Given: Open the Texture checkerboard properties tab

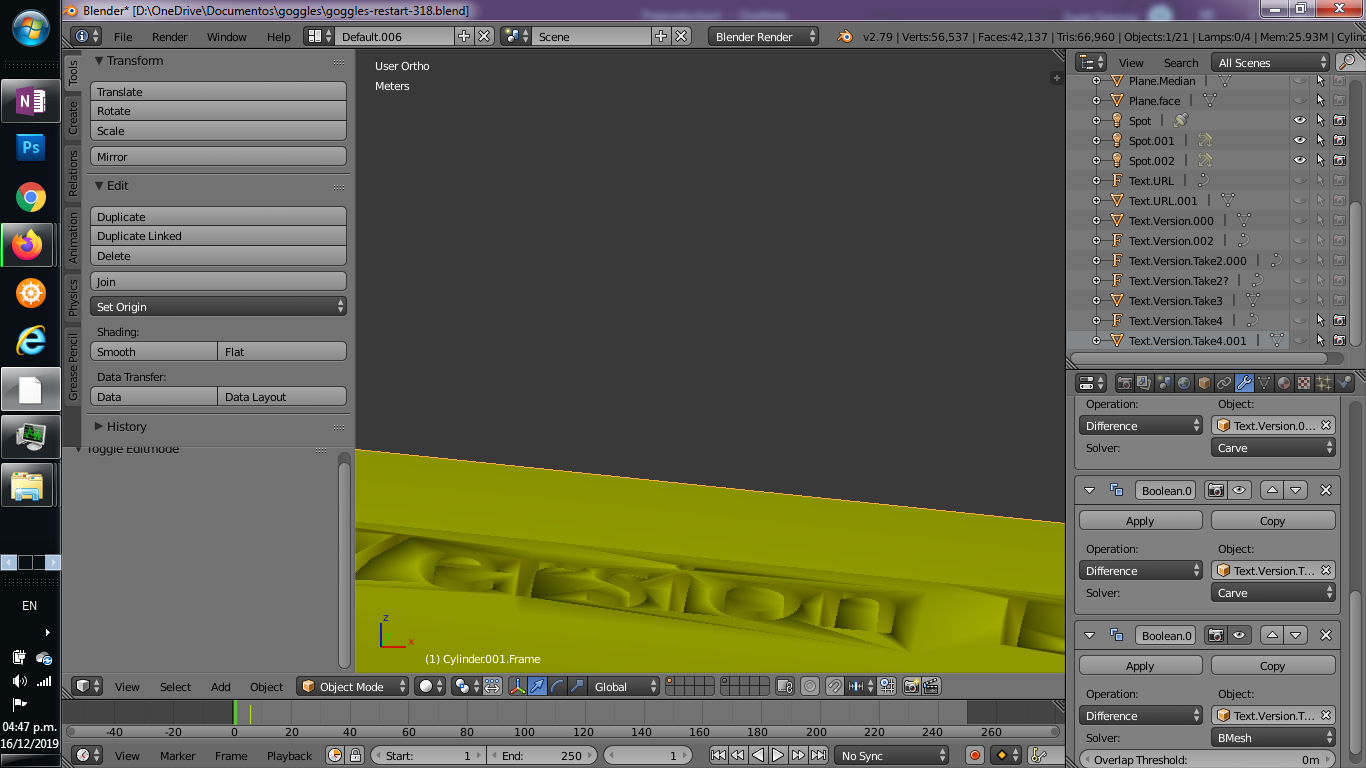Looking at the screenshot, I should pos(1305,383).
